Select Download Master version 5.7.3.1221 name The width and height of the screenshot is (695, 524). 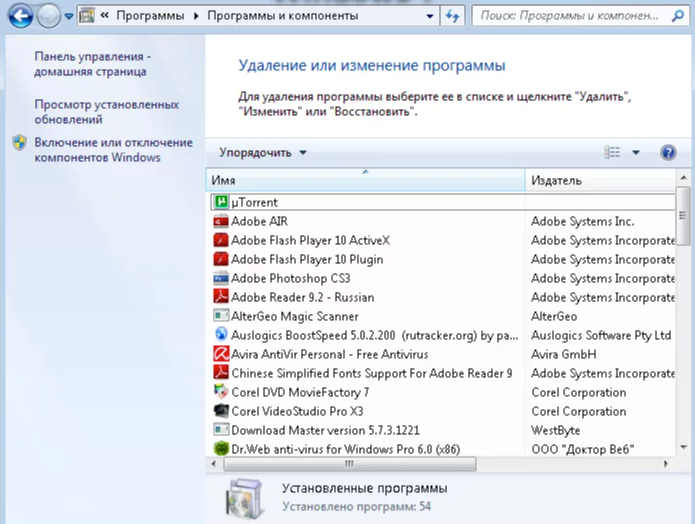coord(325,430)
